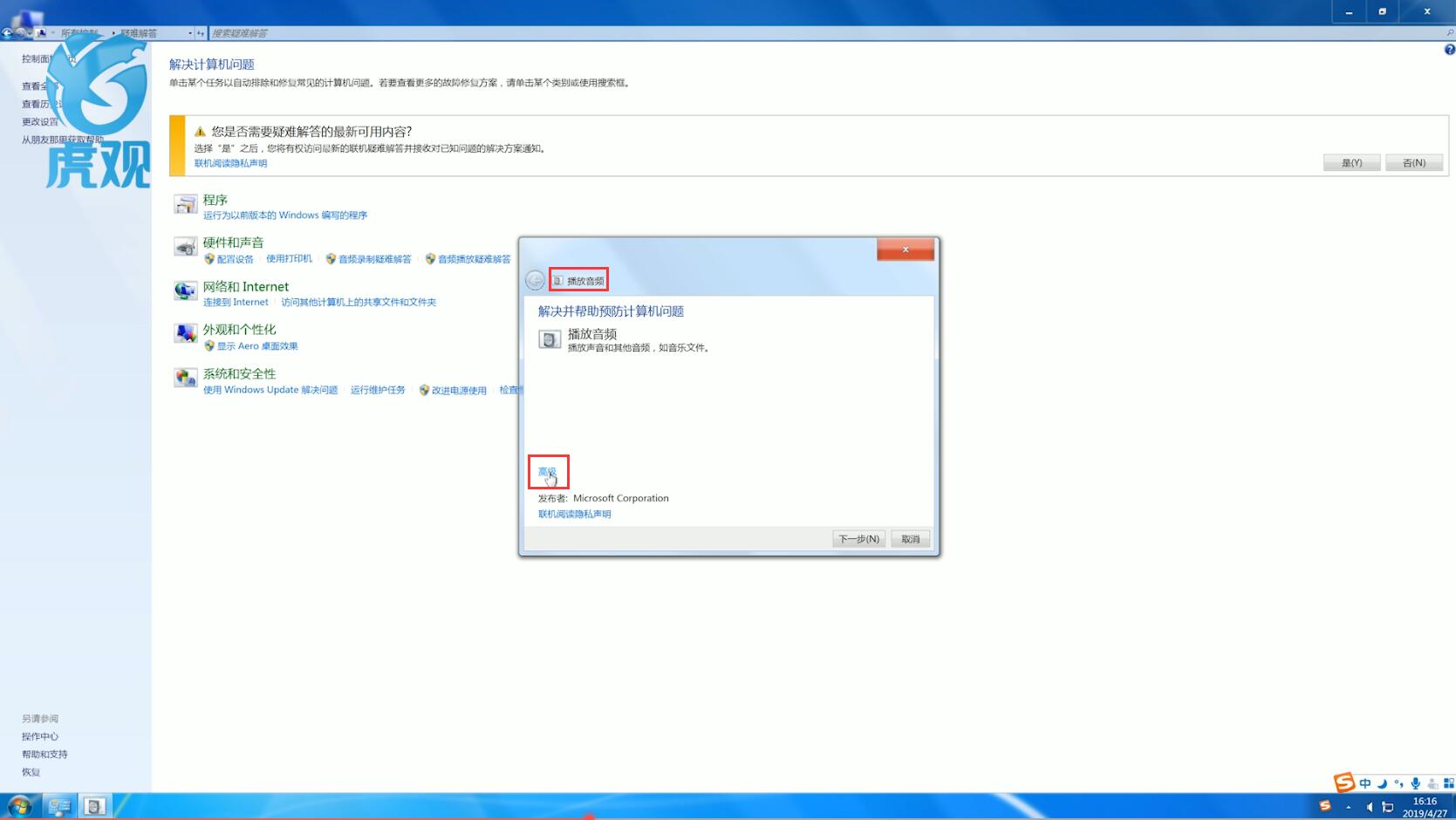Open the 硬件和声音 category heading
Viewport: 1456px width, 820px height.
(233, 243)
